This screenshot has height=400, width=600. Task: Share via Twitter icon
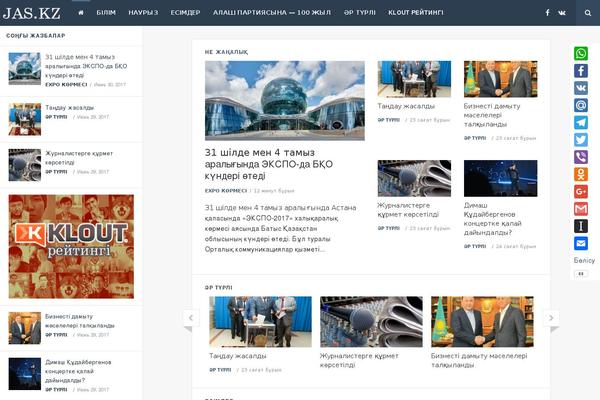point(581,140)
